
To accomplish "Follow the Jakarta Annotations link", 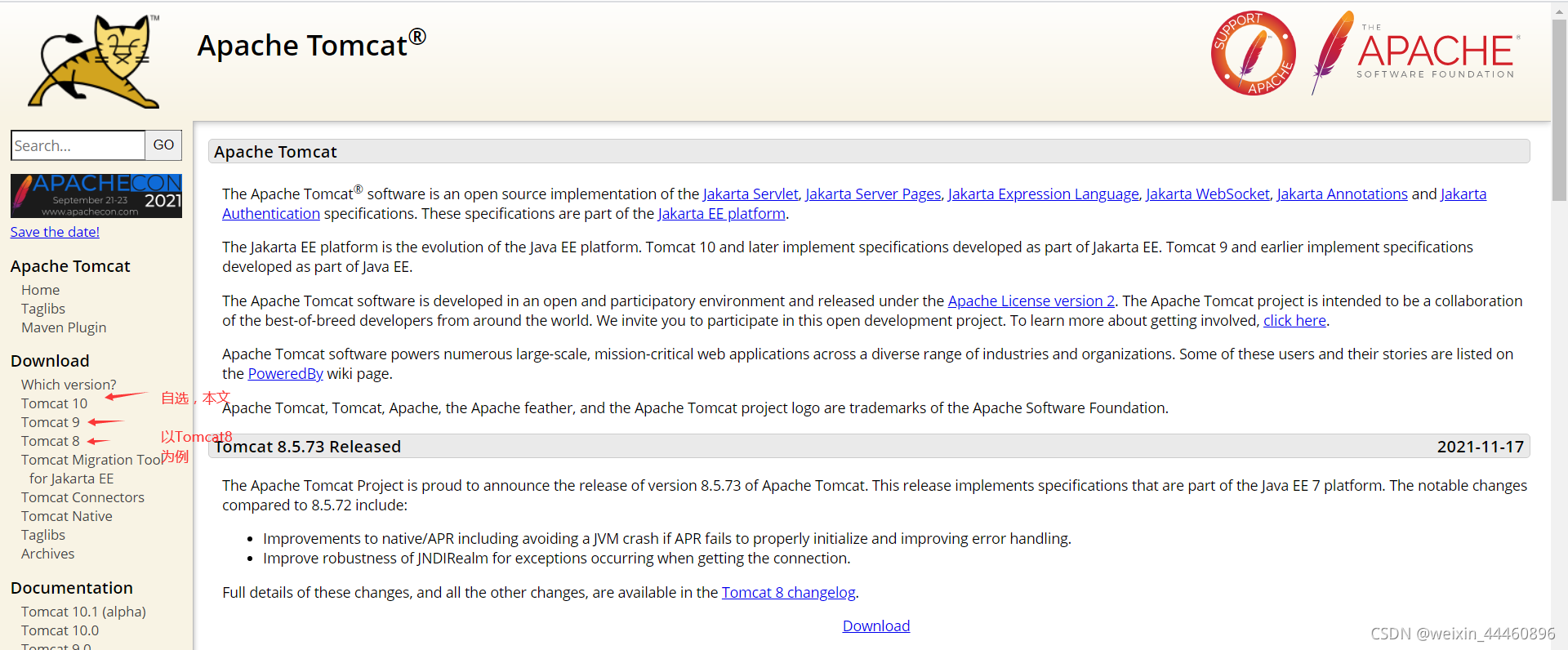I will (1342, 194).
